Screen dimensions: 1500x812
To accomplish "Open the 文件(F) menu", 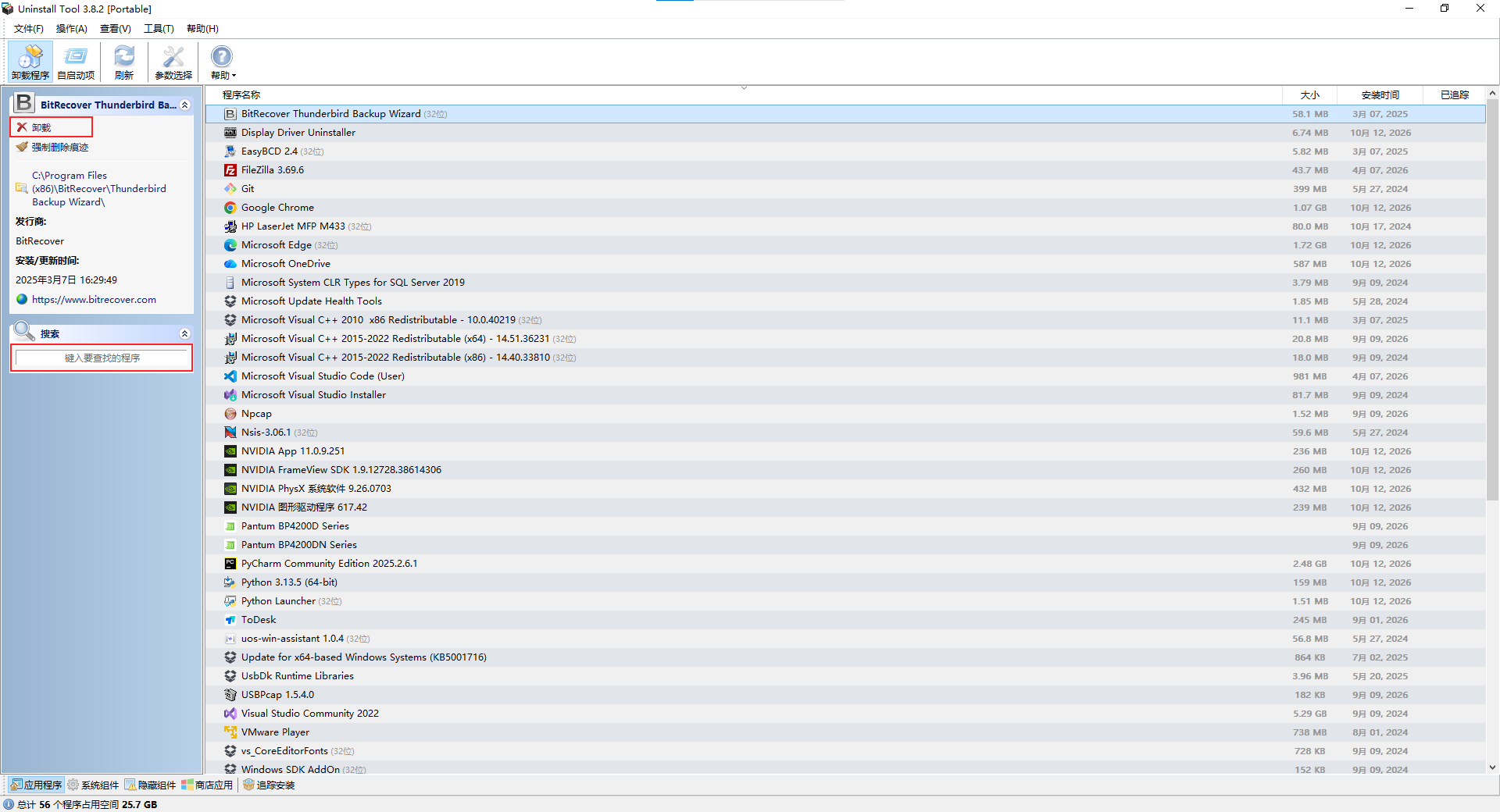I will [x=29, y=29].
